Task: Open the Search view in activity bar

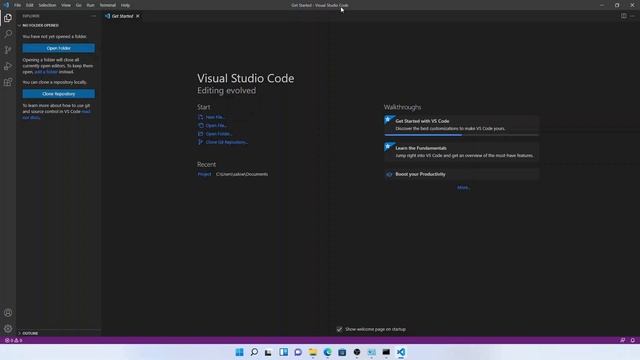Action: tap(8, 34)
